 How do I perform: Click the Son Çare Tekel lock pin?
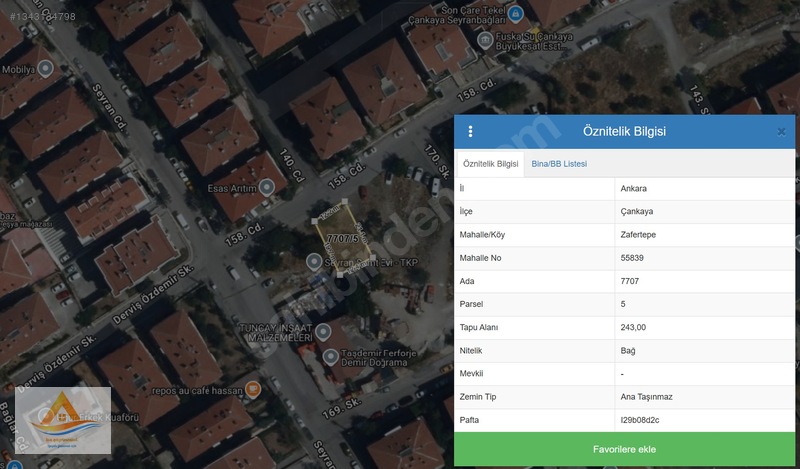click(x=515, y=13)
